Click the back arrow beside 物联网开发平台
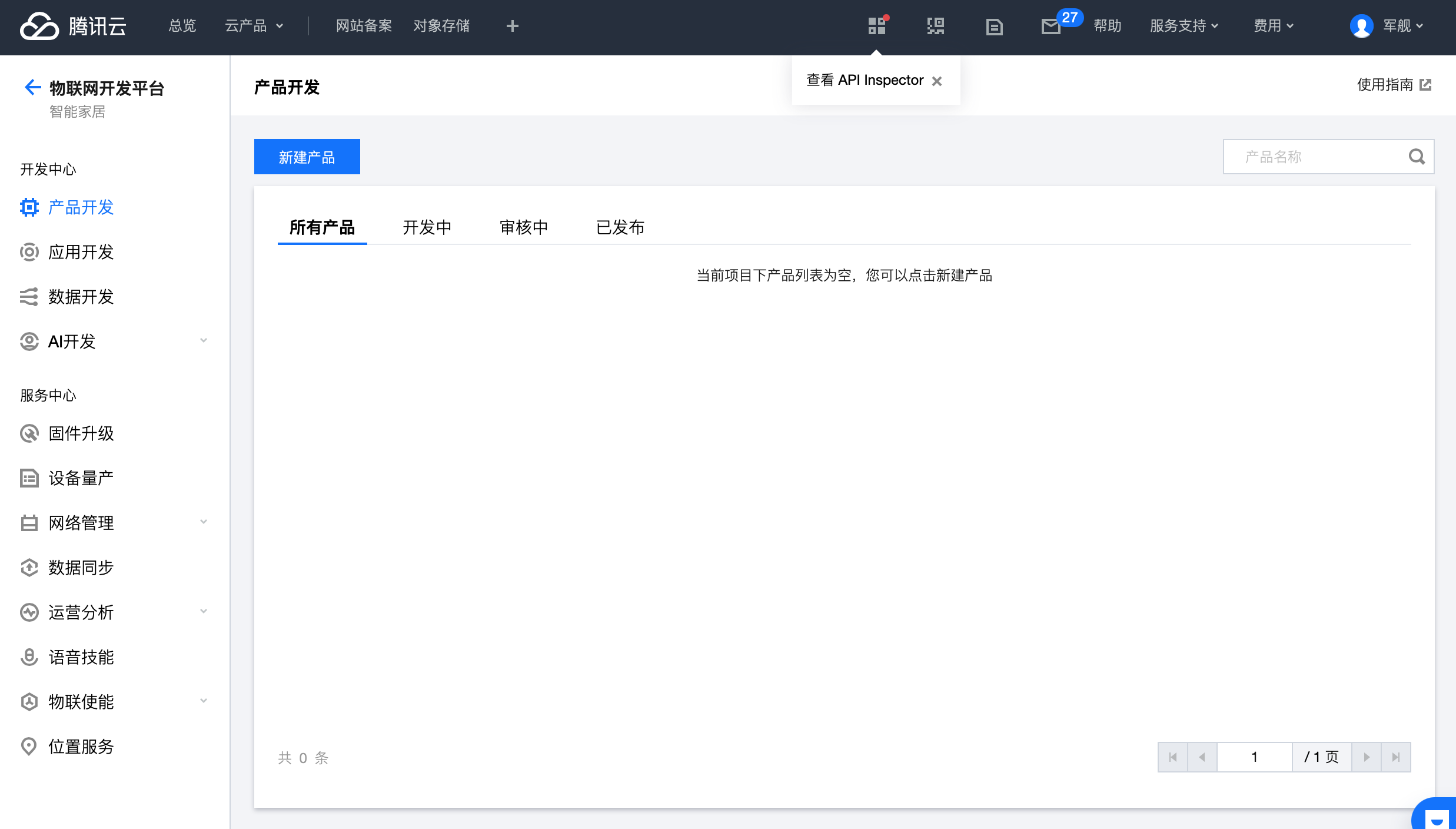 click(32, 88)
